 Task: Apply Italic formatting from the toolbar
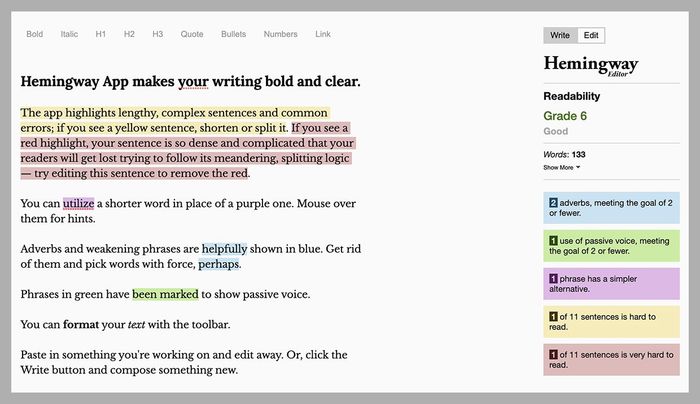tap(69, 34)
